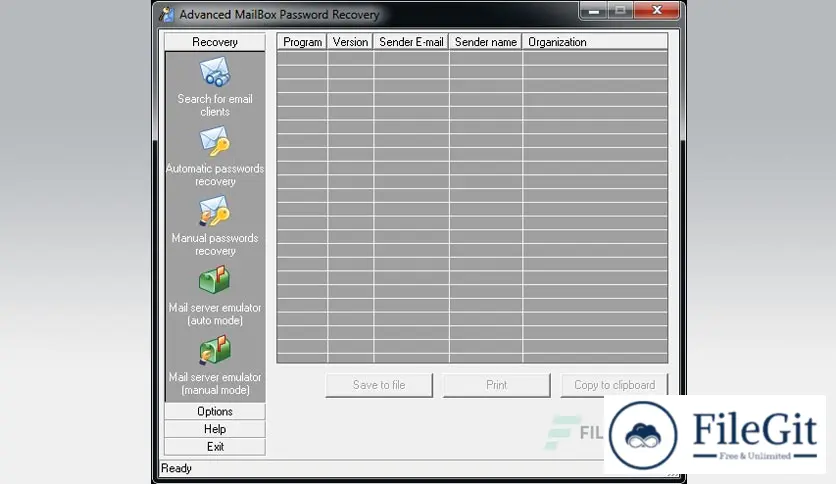
Task: Click the Copy to clipboard button
Action: (614, 385)
